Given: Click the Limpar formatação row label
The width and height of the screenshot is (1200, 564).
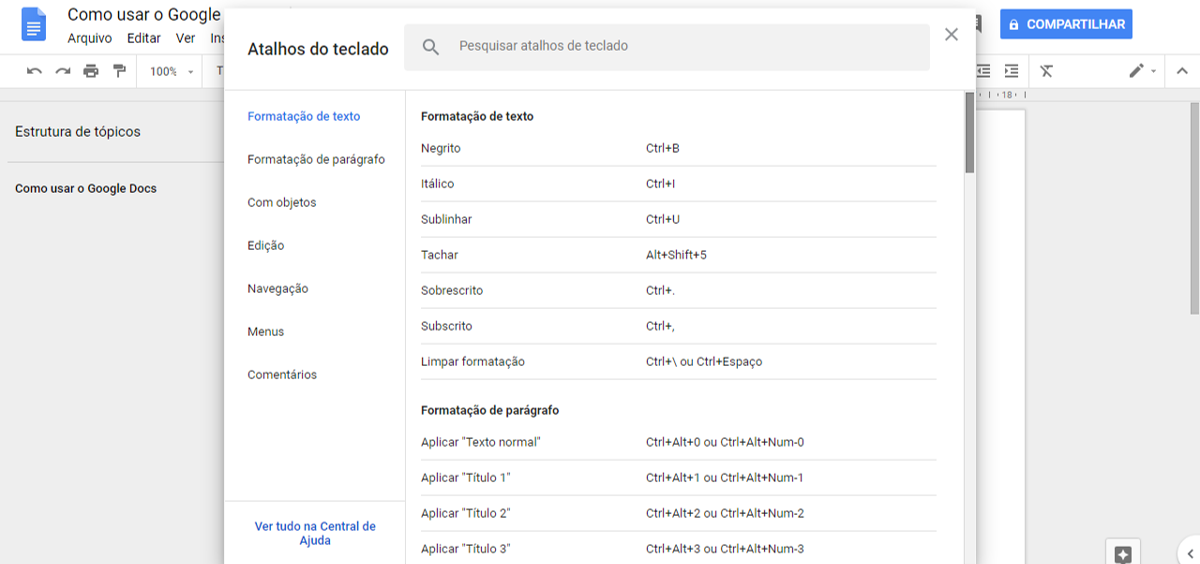Looking at the screenshot, I should click(x=473, y=361).
